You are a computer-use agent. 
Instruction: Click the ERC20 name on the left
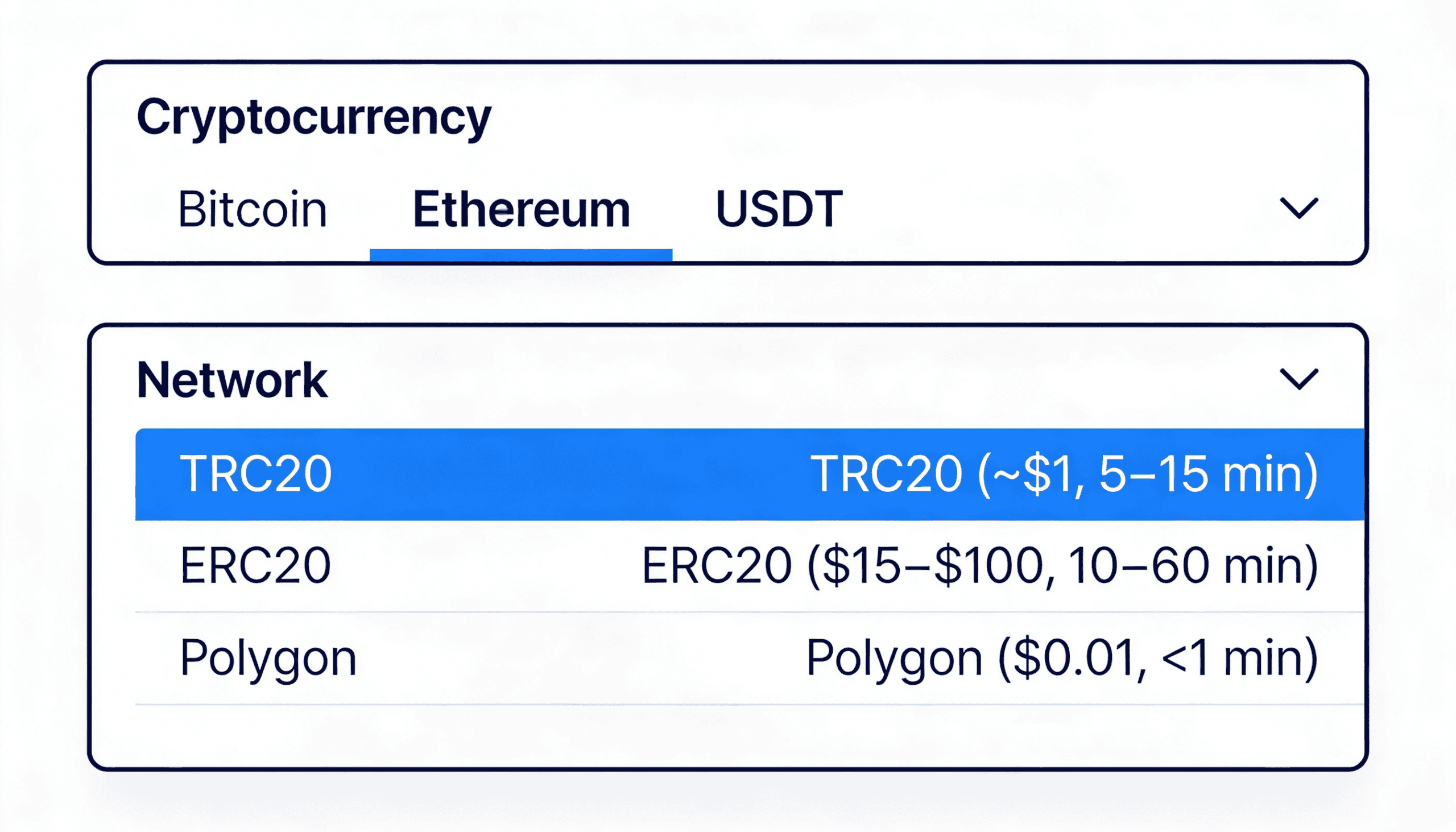point(255,566)
